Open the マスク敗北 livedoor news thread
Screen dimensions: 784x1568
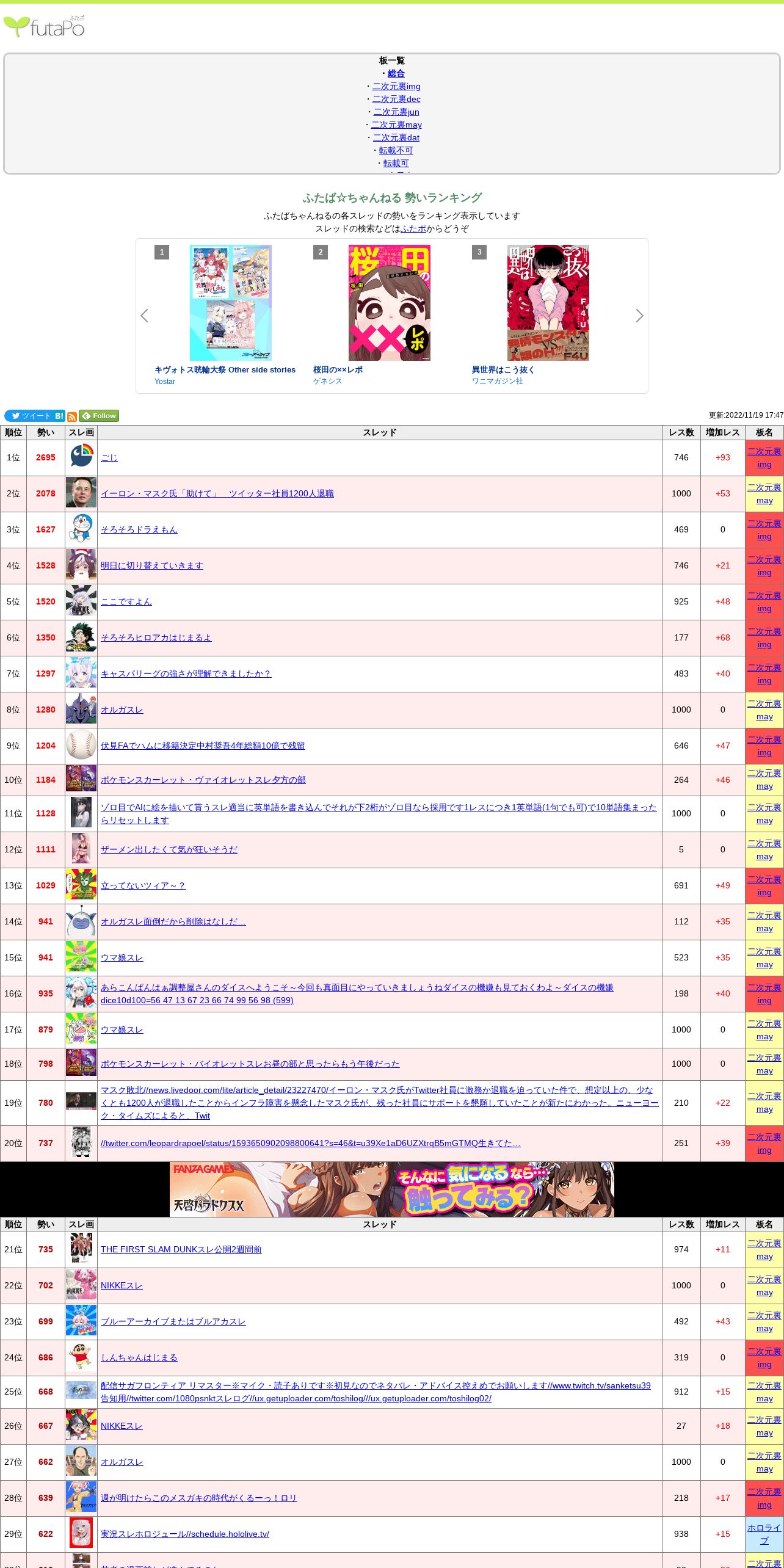tap(379, 1103)
